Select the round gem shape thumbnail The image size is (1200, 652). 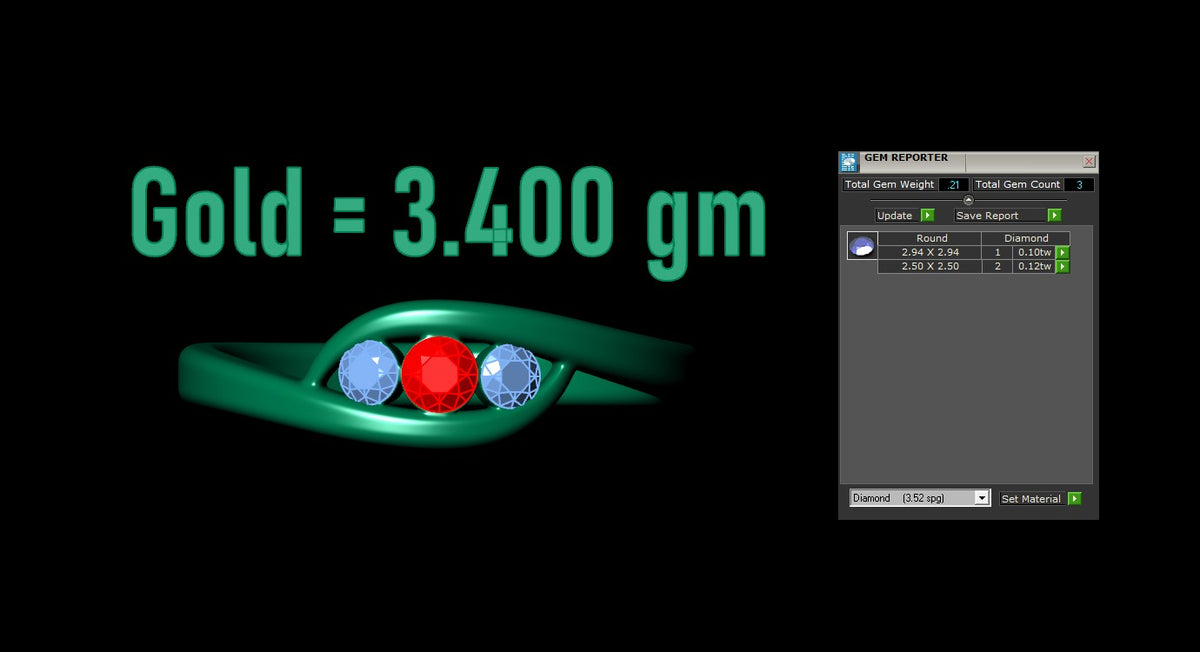point(862,246)
